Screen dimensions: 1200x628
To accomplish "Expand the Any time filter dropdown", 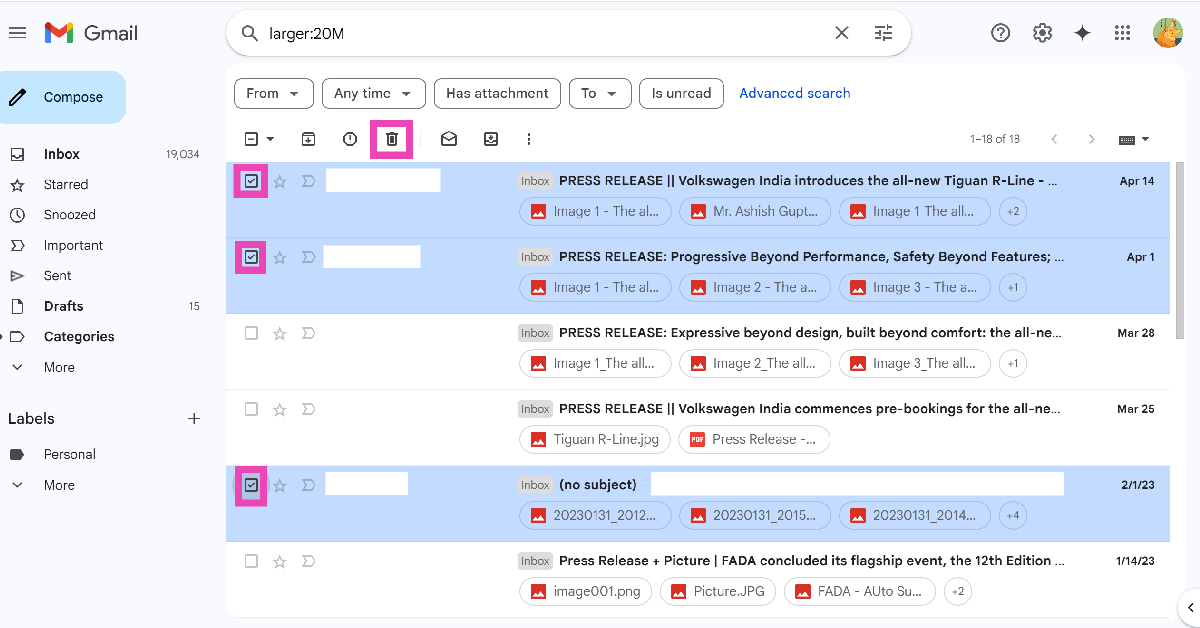I will coord(373,93).
